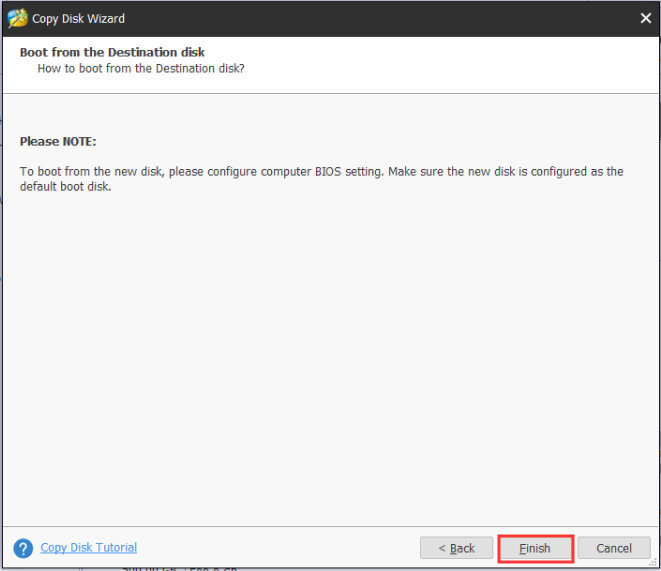Click the 'Please NOTE:' label
This screenshot has width=661, height=571.
(58, 142)
